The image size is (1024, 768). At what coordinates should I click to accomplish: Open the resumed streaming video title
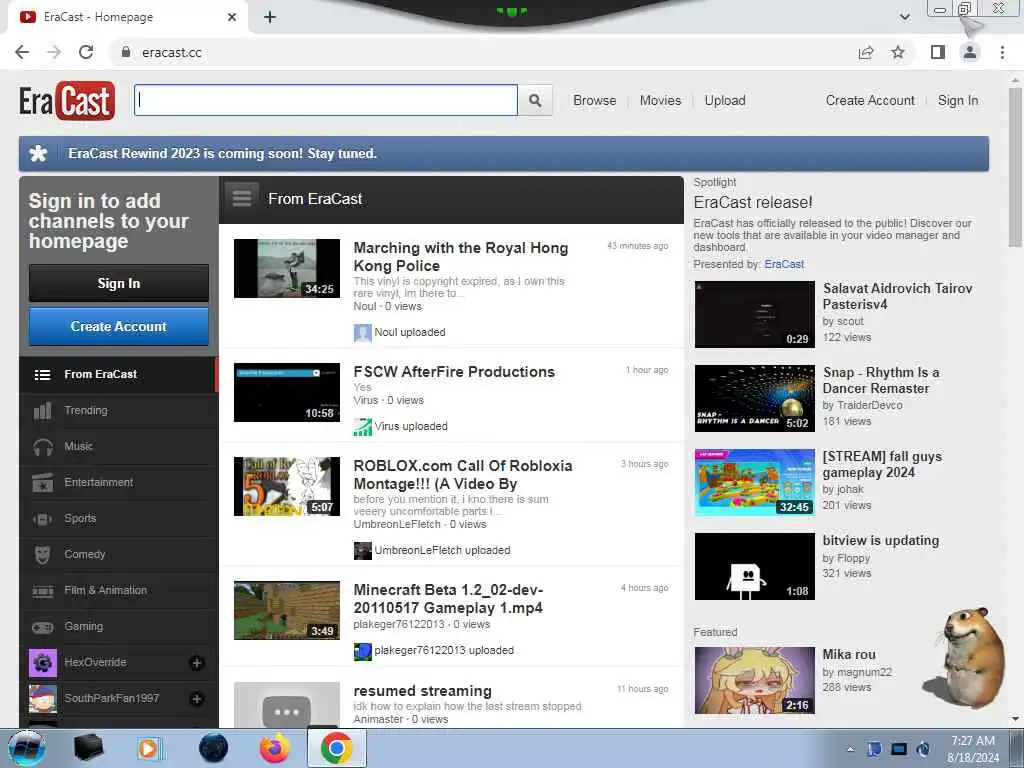click(x=423, y=691)
